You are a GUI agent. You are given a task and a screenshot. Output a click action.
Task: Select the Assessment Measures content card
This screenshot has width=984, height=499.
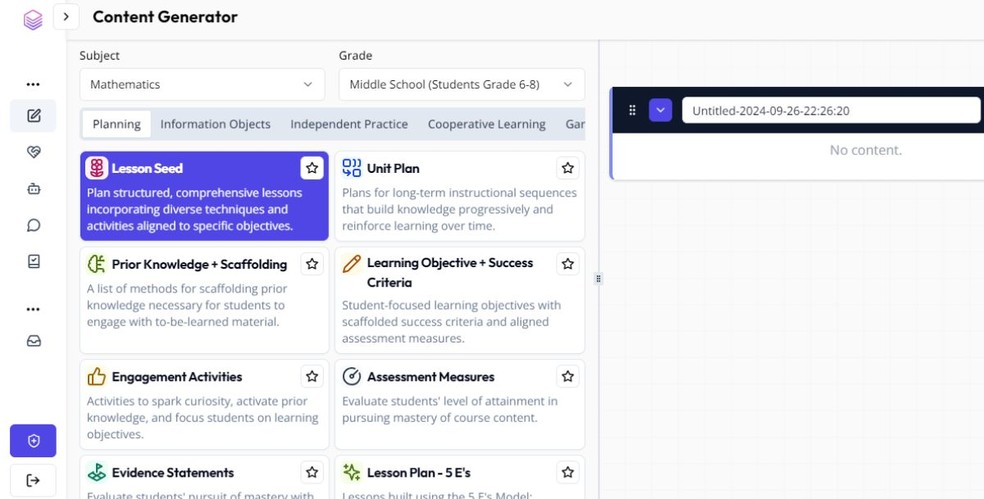[x=459, y=404]
